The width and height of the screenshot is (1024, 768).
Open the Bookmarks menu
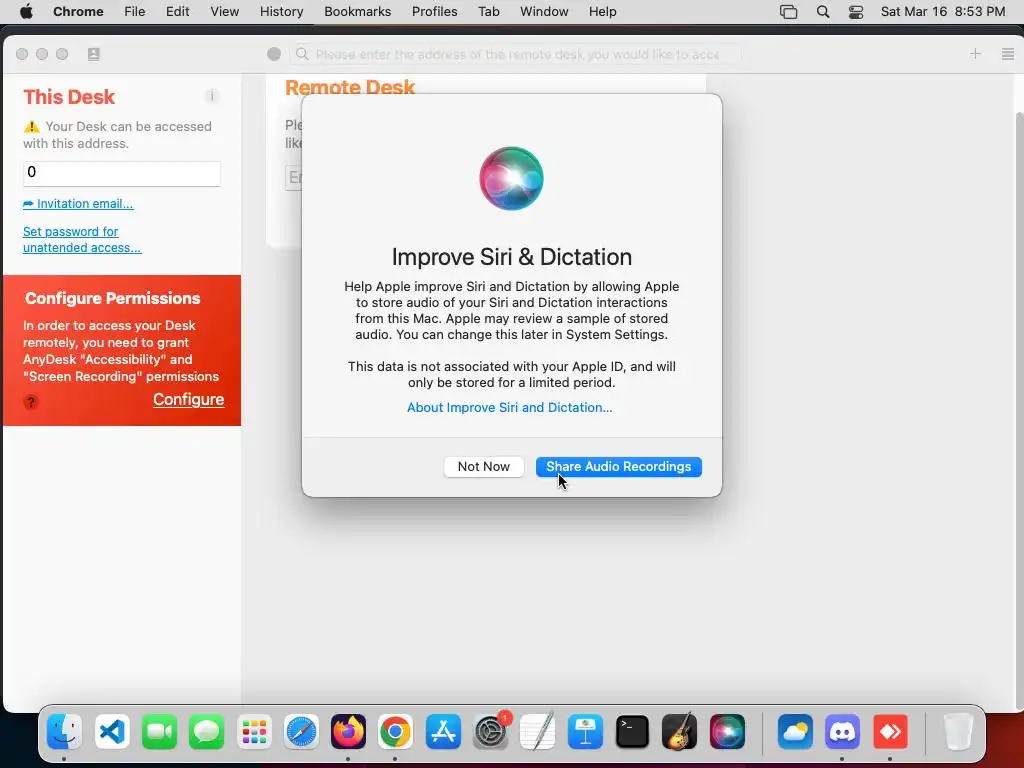pos(357,12)
